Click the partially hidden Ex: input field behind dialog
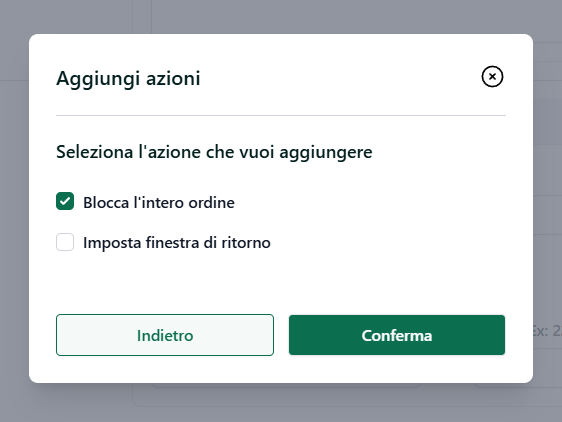The width and height of the screenshot is (562, 422). click(x=547, y=331)
